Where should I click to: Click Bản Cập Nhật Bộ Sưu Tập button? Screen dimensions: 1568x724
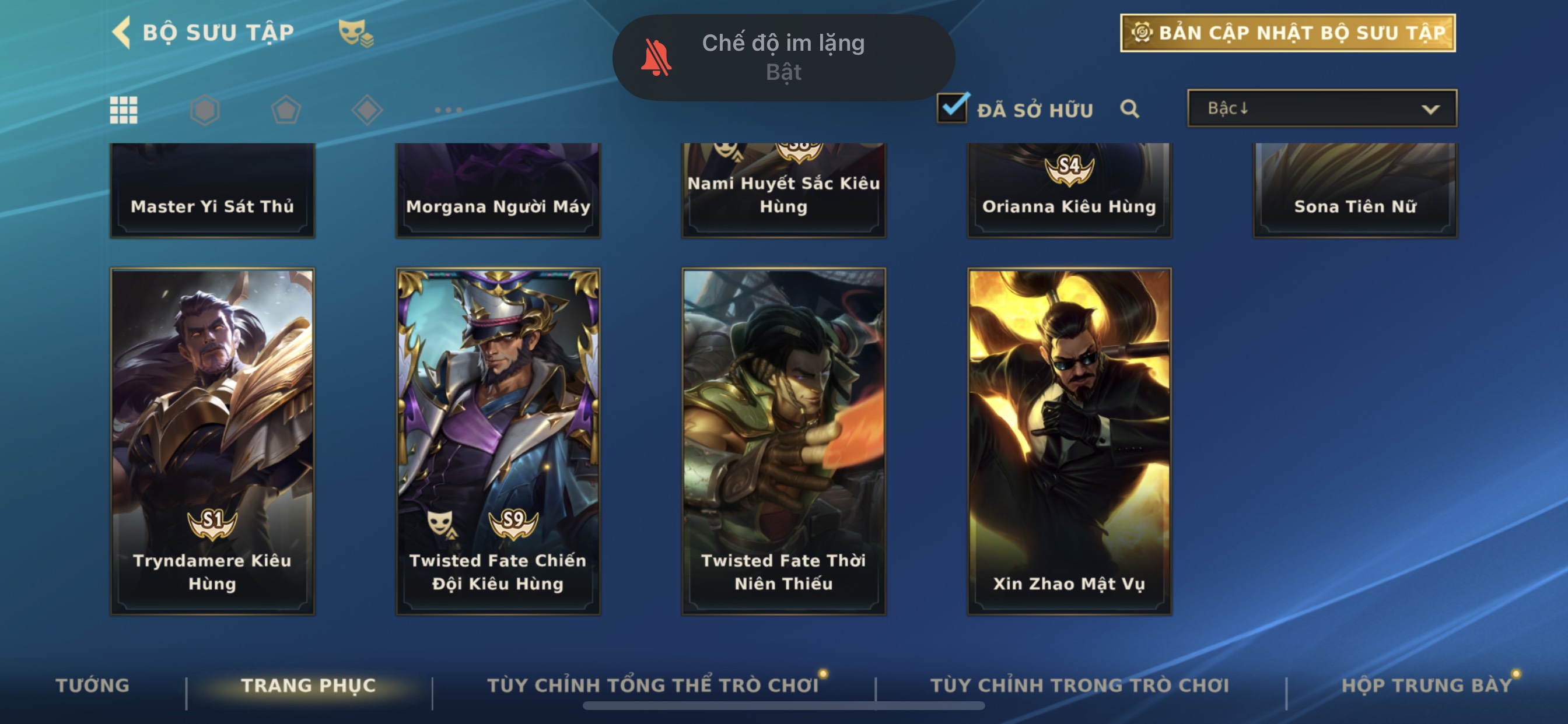pos(1287,33)
